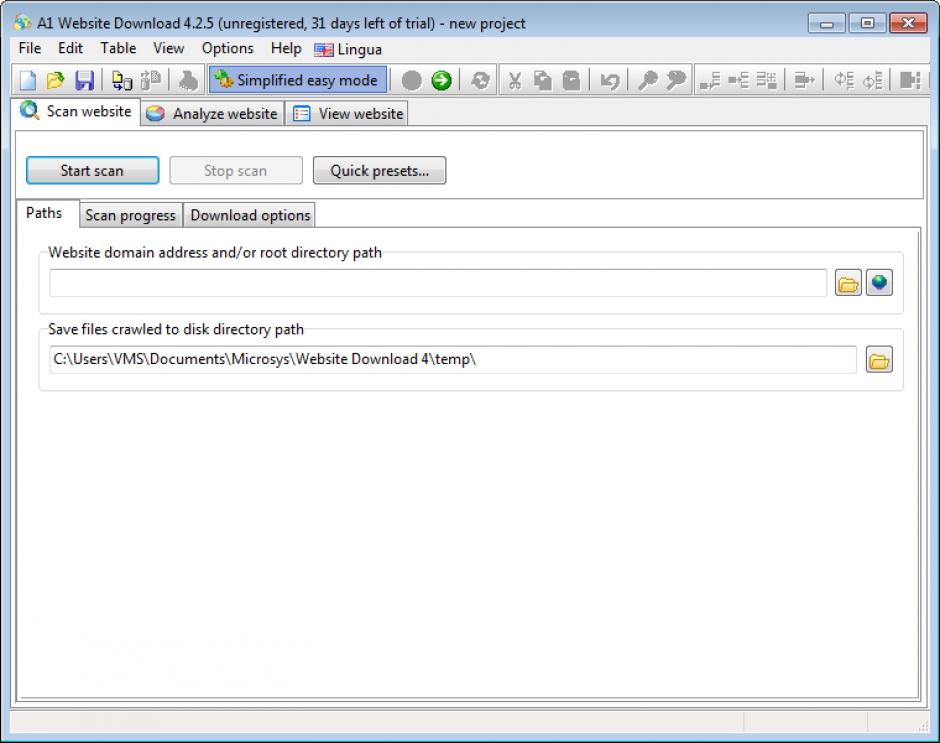Click the resize grip in the status bar corner
This screenshot has width=940, height=743.
pyautogui.click(x=923, y=725)
